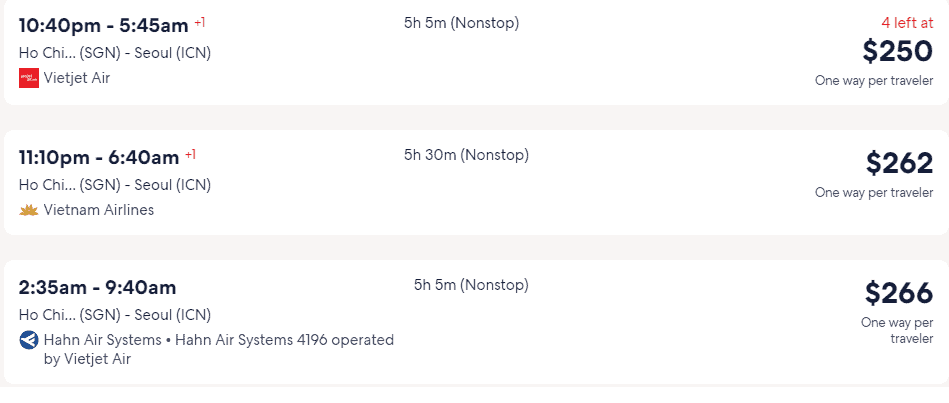Click the Vietjet Air airline name
The image size is (949, 403).
pyautogui.click(x=77, y=78)
